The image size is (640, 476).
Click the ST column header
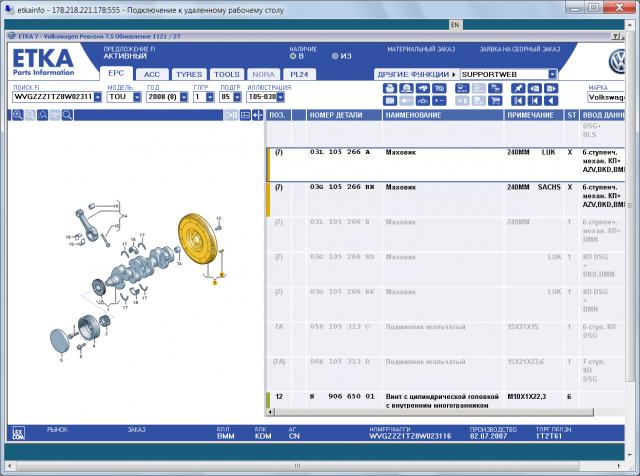coord(571,115)
